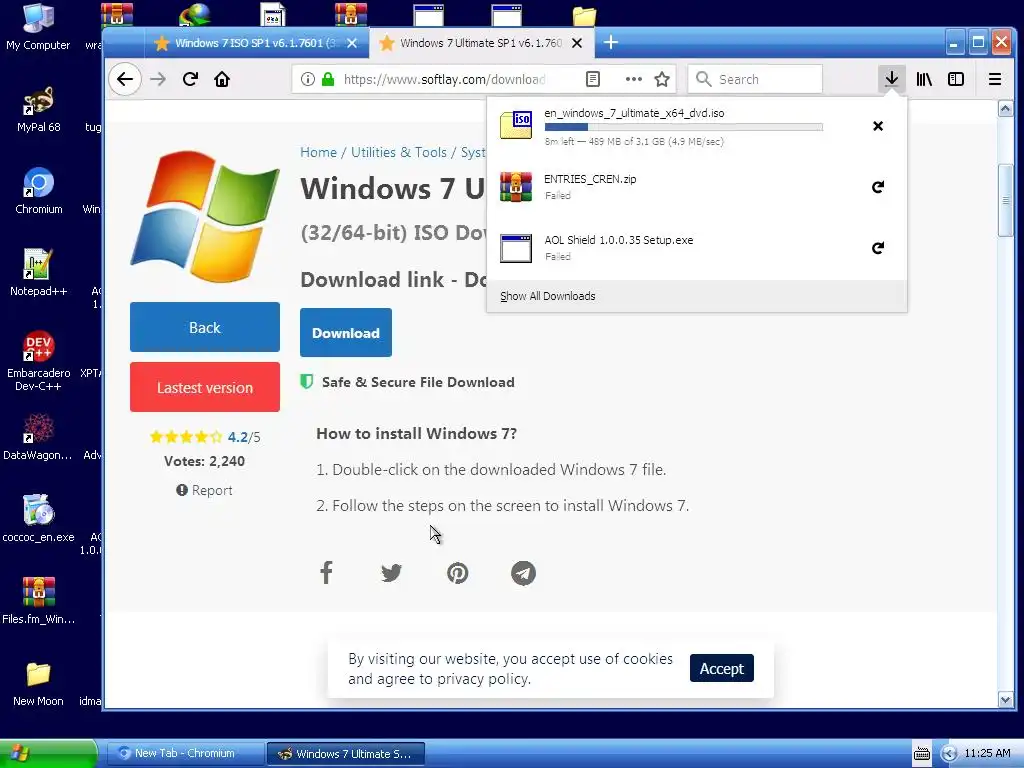
Task: Expand hidden system tray icons arrow
Action: [x=949, y=754]
